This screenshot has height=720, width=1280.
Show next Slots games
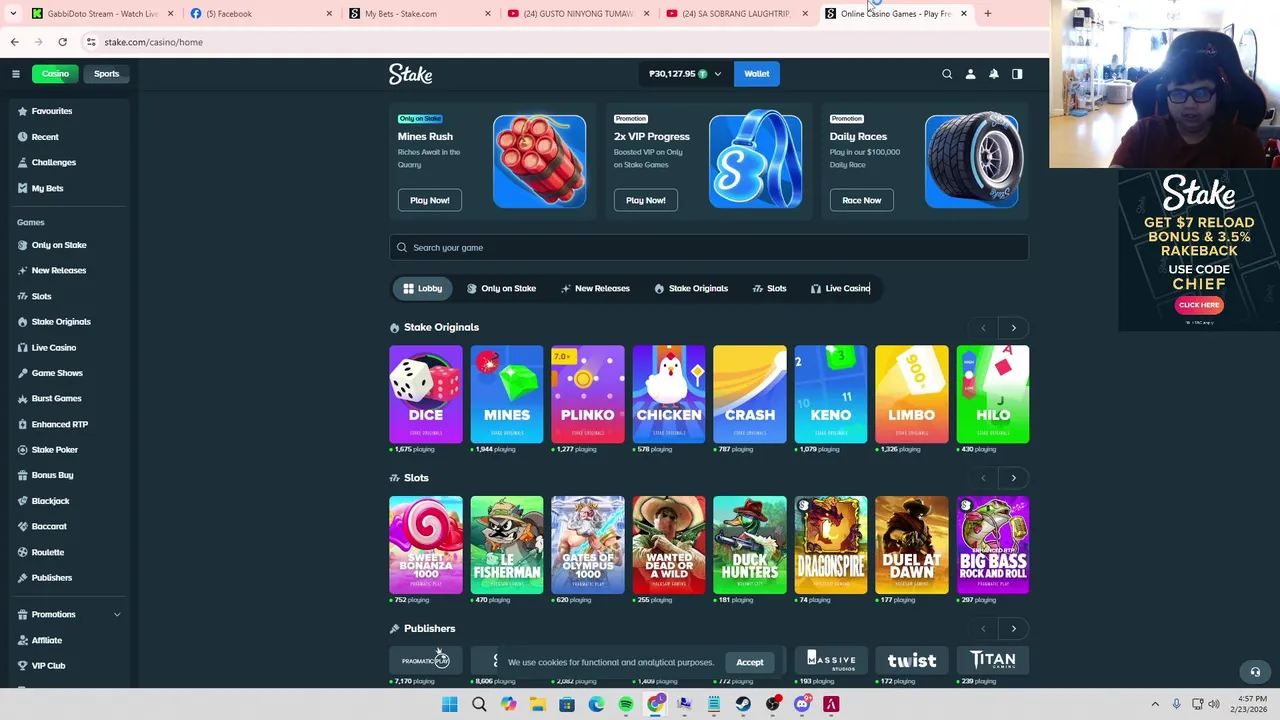point(1013,478)
